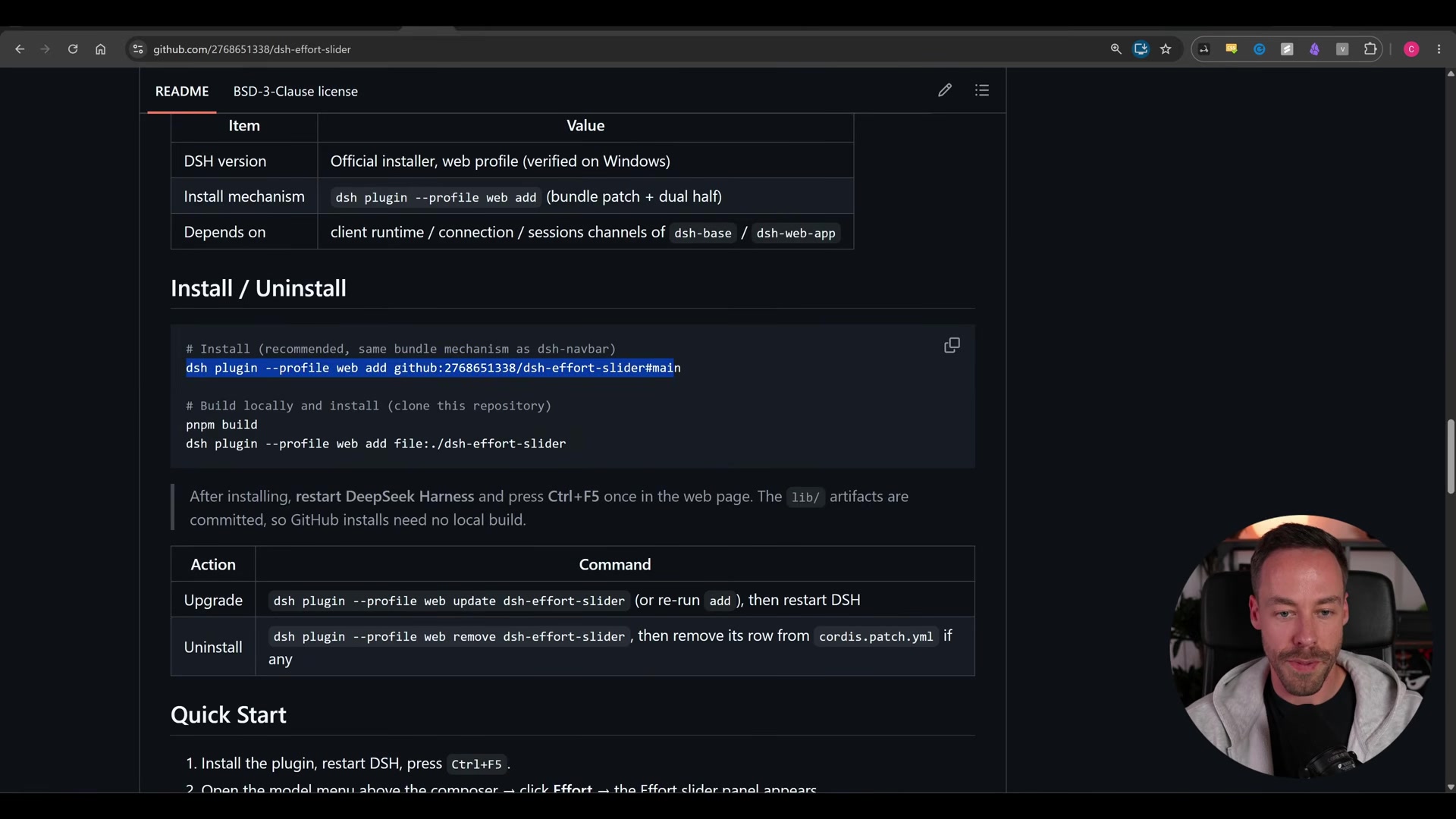1456x819 pixels.
Task: Open the zoom magnifier in address bar
Action: click(x=1116, y=49)
